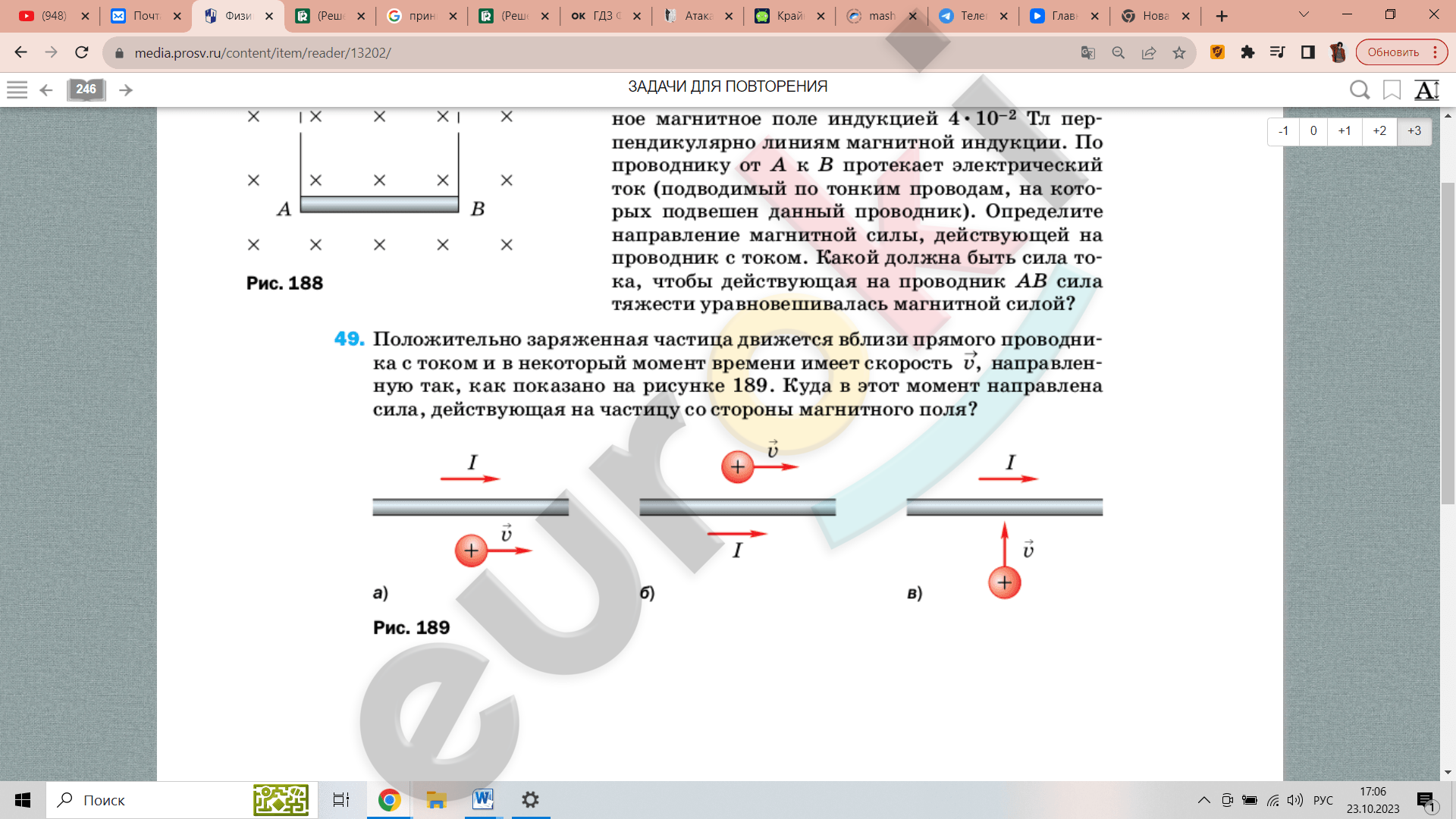Screen dimensions: 1456x819
Task: Bookmark this tab with the star
Action: pos(1179,52)
